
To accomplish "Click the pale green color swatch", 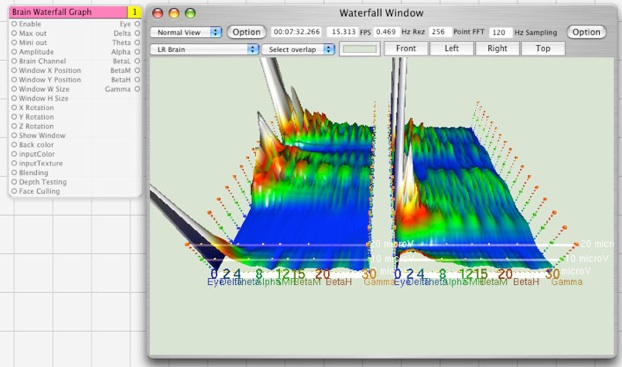I will [360, 49].
